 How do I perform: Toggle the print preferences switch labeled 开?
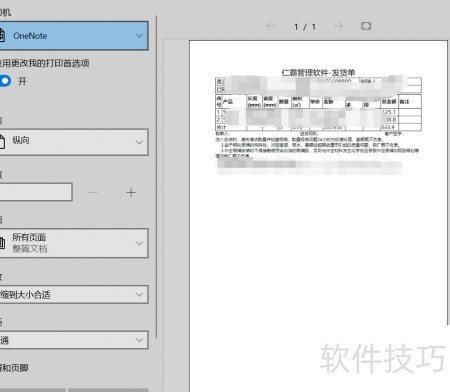[5, 81]
